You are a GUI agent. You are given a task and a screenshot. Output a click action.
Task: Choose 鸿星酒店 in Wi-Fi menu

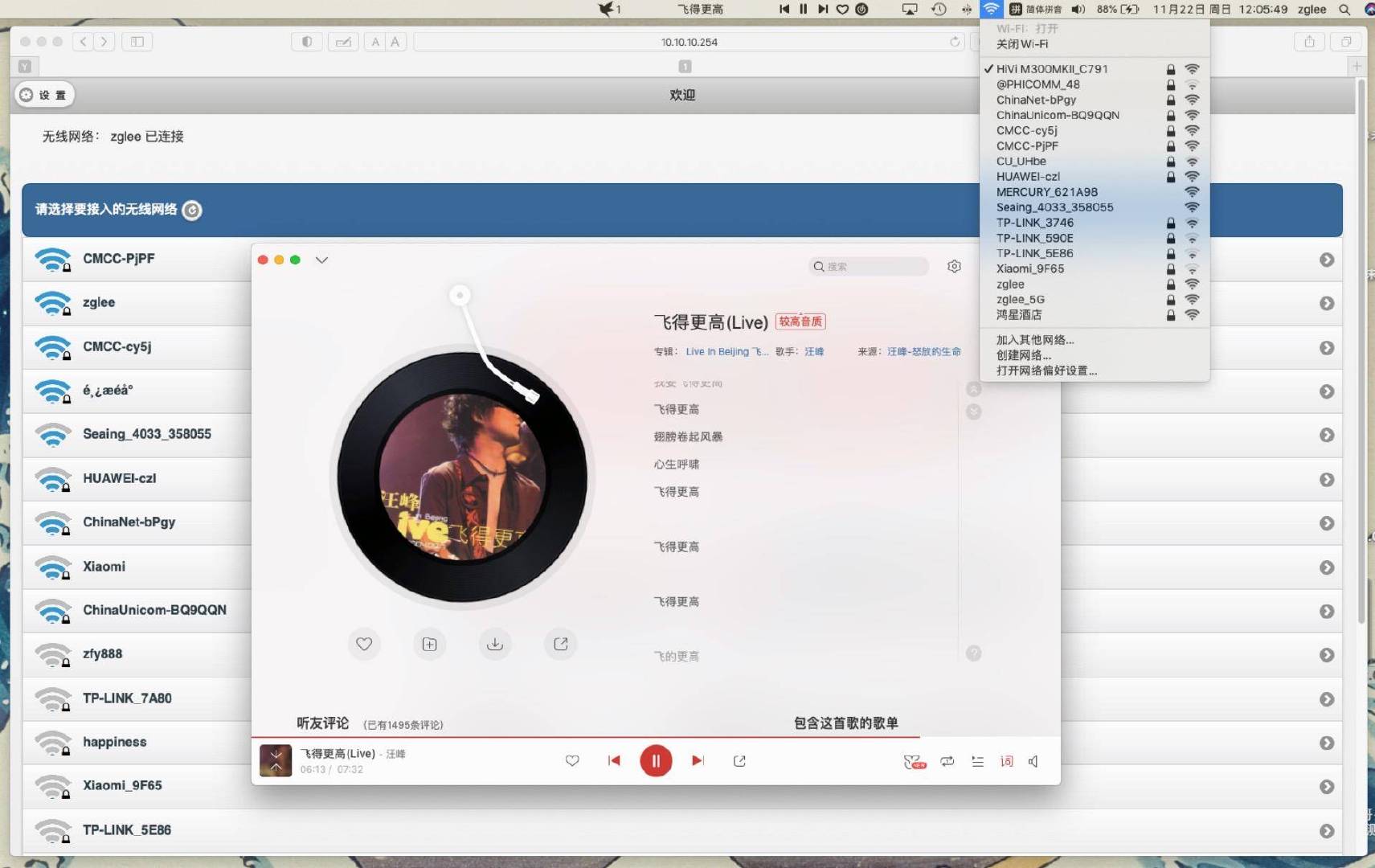[1095, 315]
